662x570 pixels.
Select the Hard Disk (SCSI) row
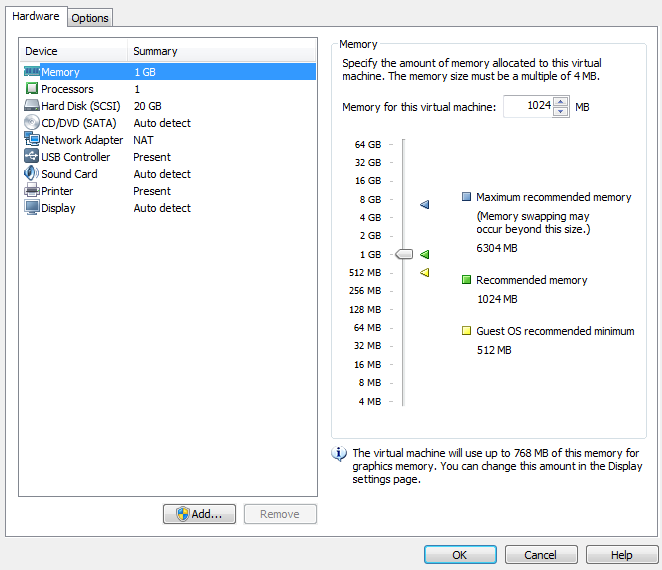(168, 106)
